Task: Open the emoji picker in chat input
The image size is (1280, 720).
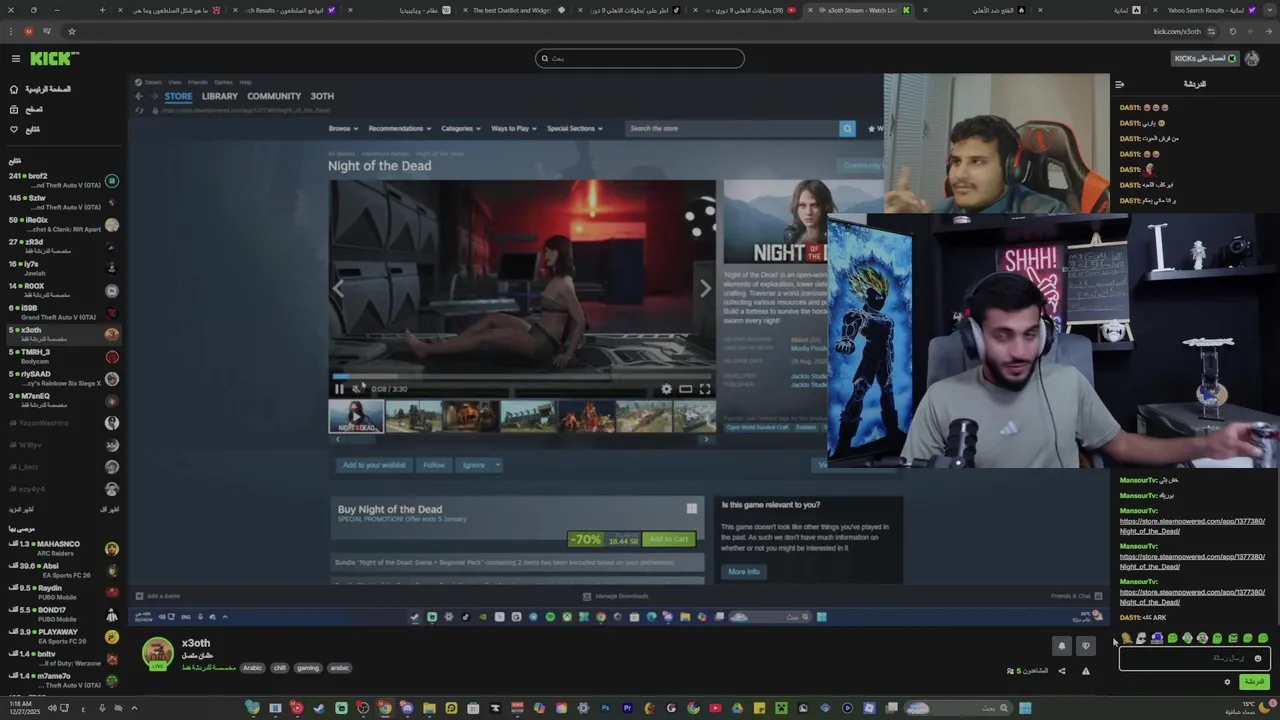Action: (x=1258, y=658)
